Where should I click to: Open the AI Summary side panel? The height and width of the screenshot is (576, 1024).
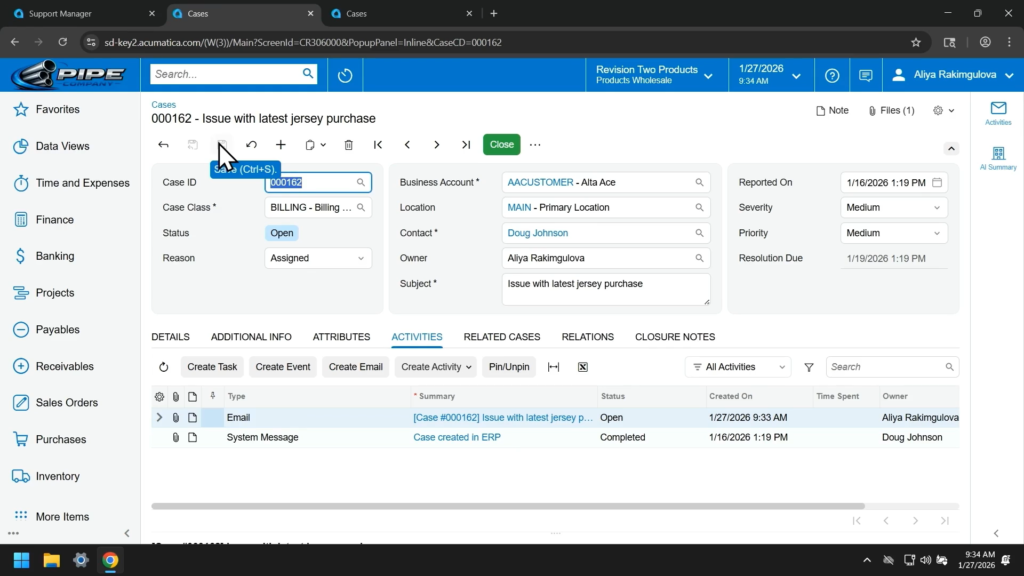coord(997,158)
